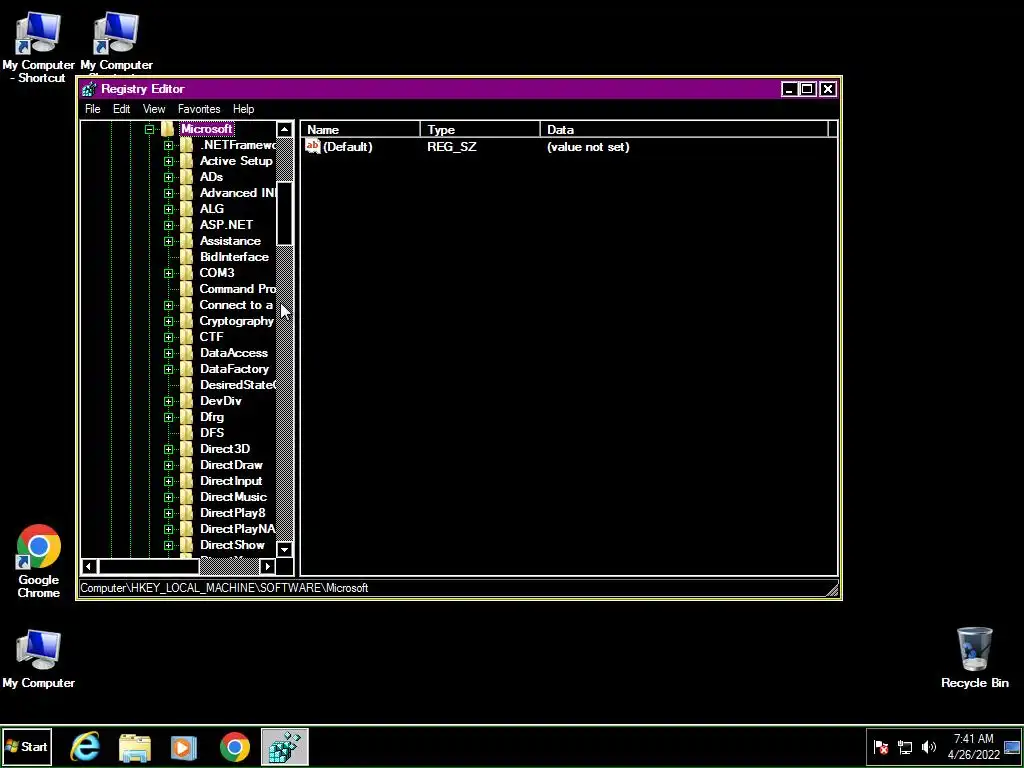
Task: Sort values by Type column header
Action: [x=480, y=129]
